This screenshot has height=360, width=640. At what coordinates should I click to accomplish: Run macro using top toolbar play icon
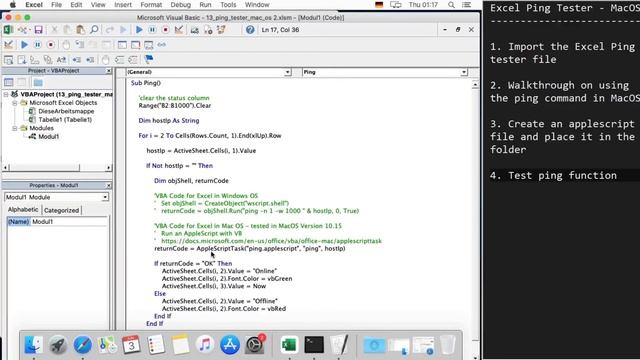(139, 30)
